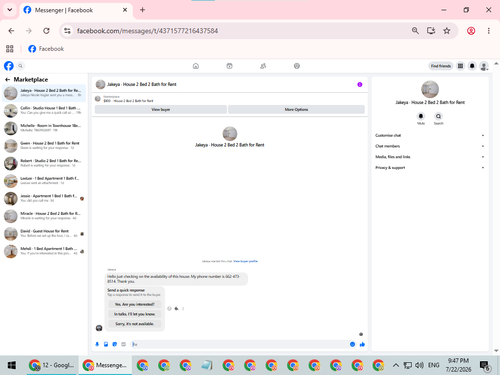Open the tab search dropdown in Chrome
The image size is (500, 375).
click(10, 10)
